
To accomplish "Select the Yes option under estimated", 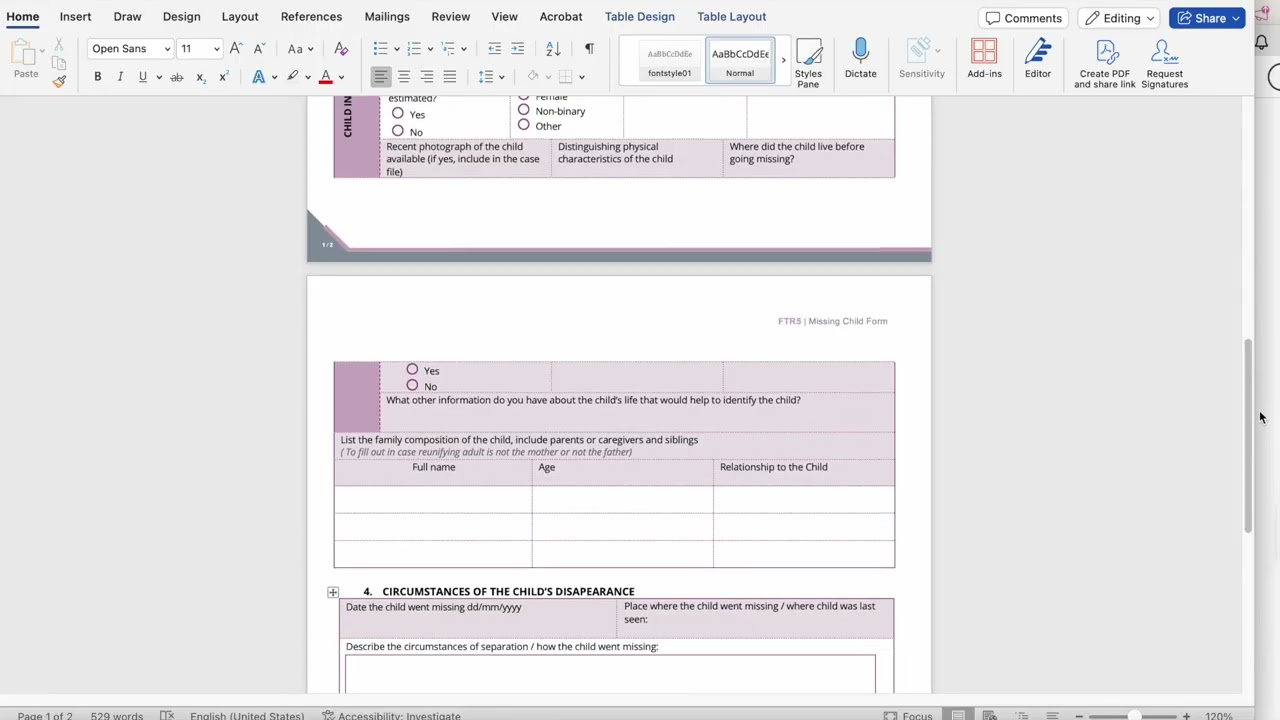I will 398,114.
